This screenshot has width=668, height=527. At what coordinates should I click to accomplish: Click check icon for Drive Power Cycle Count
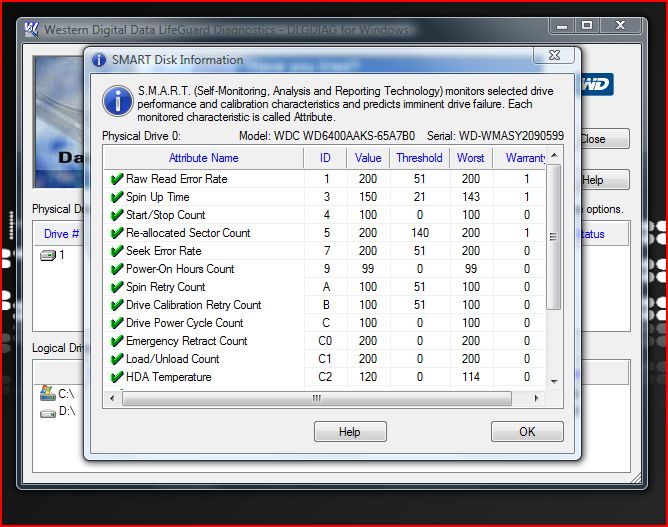click(x=116, y=323)
